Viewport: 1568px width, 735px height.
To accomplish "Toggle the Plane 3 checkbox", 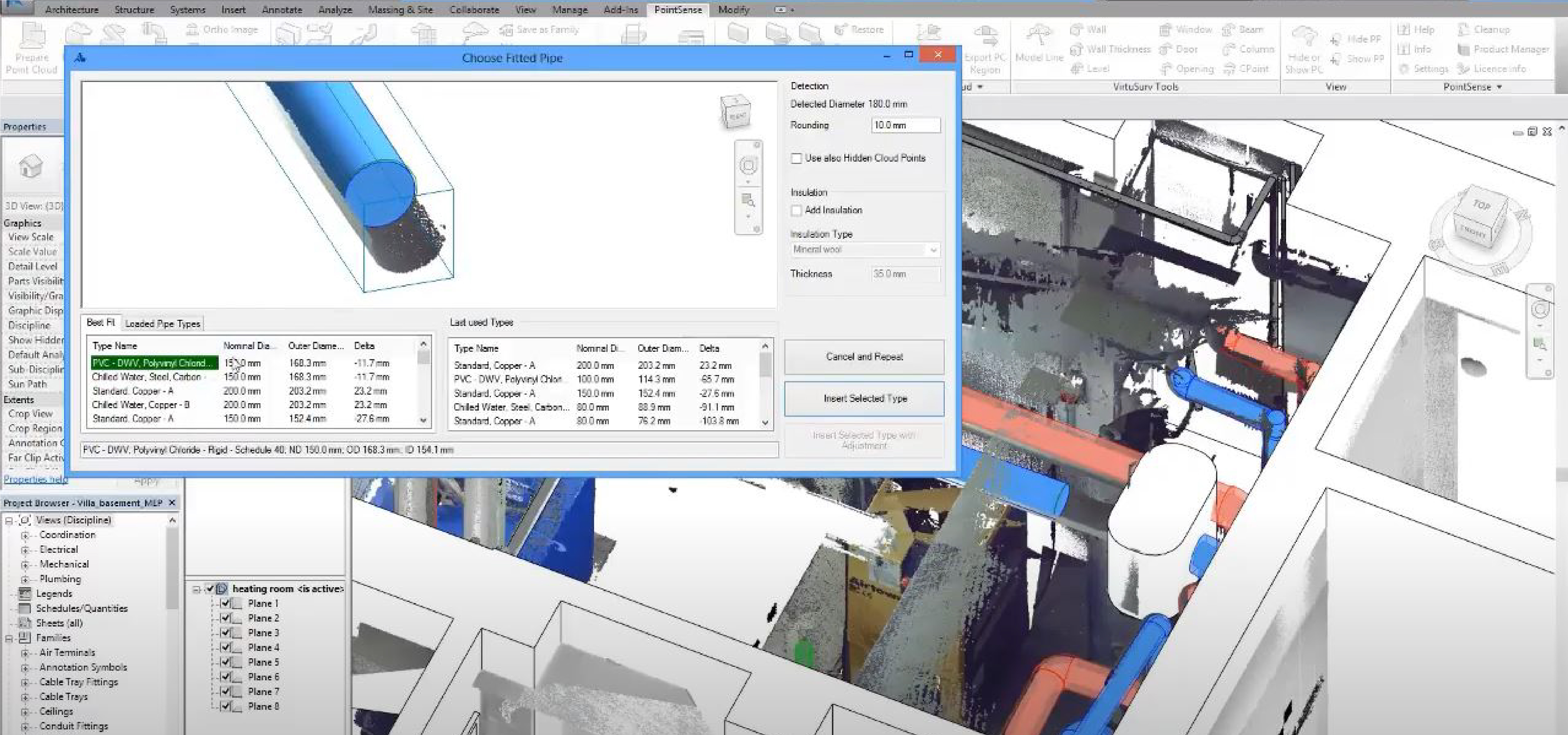I will click(226, 633).
